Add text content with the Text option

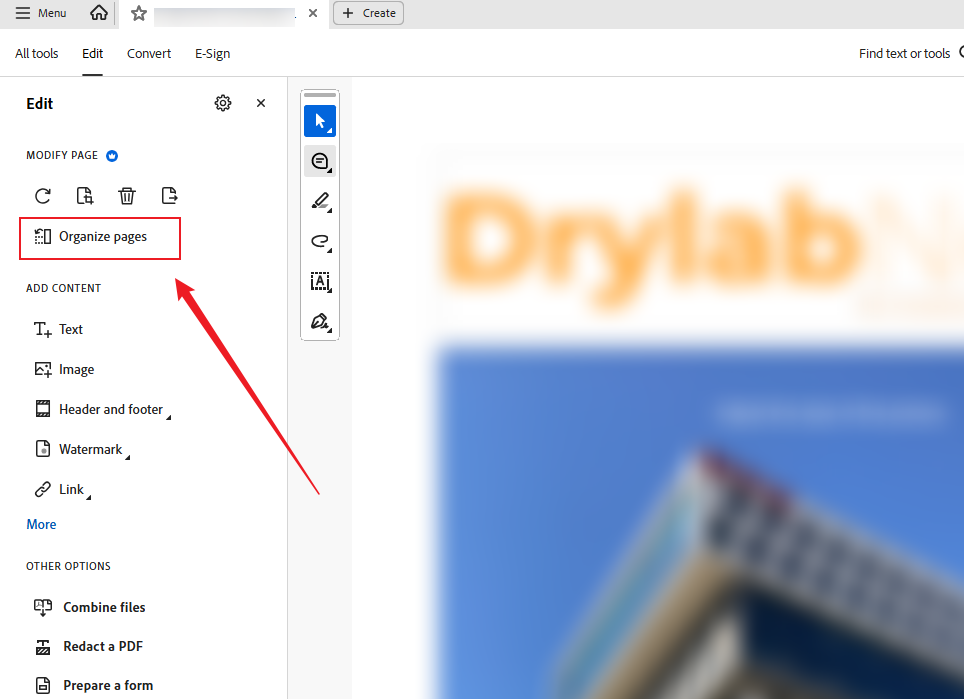pos(70,329)
